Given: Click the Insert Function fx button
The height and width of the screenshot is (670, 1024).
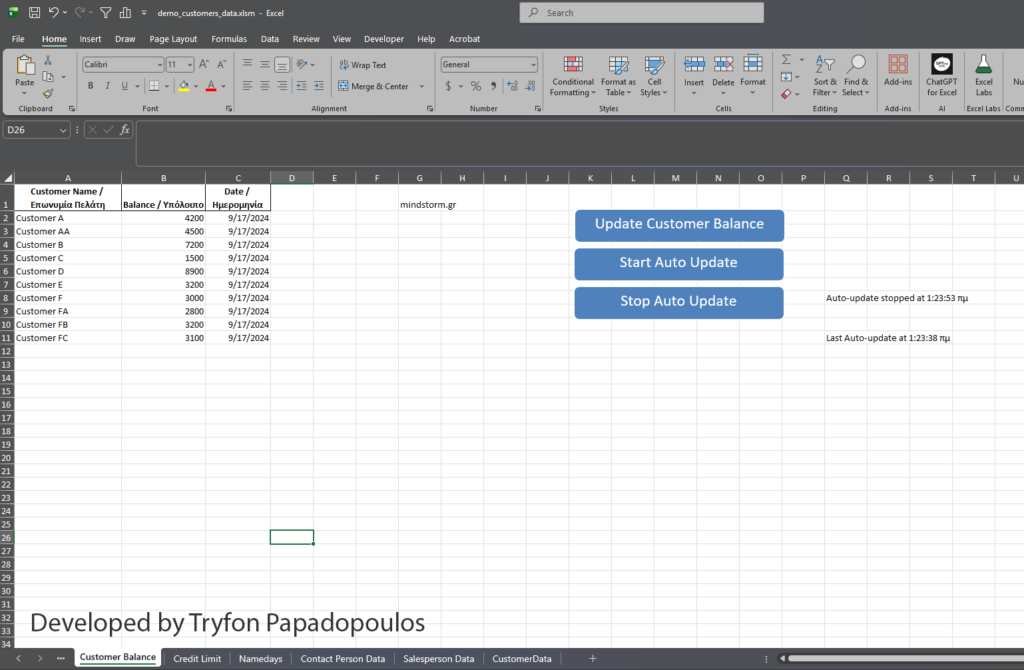Looking at the screenshot, I should click(x=124, y=130).
